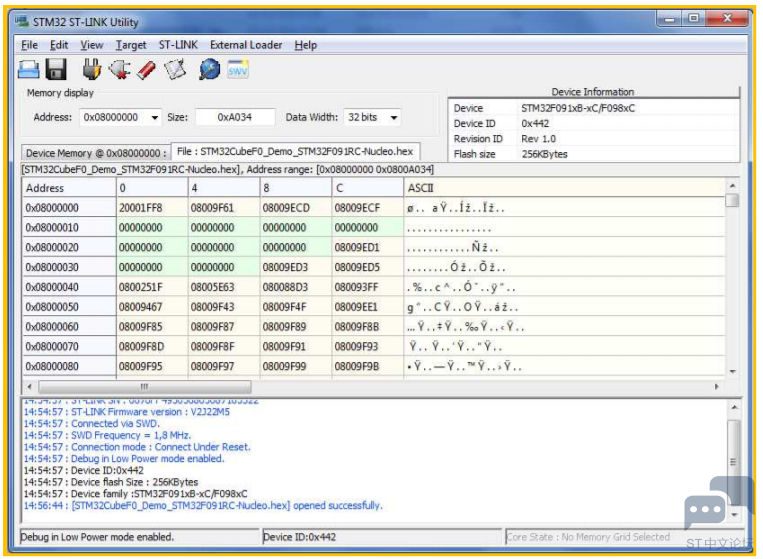Viewport: 763px width, 559px height.
Task: Select cell 08009467
Action: click(x=152, y=307)
